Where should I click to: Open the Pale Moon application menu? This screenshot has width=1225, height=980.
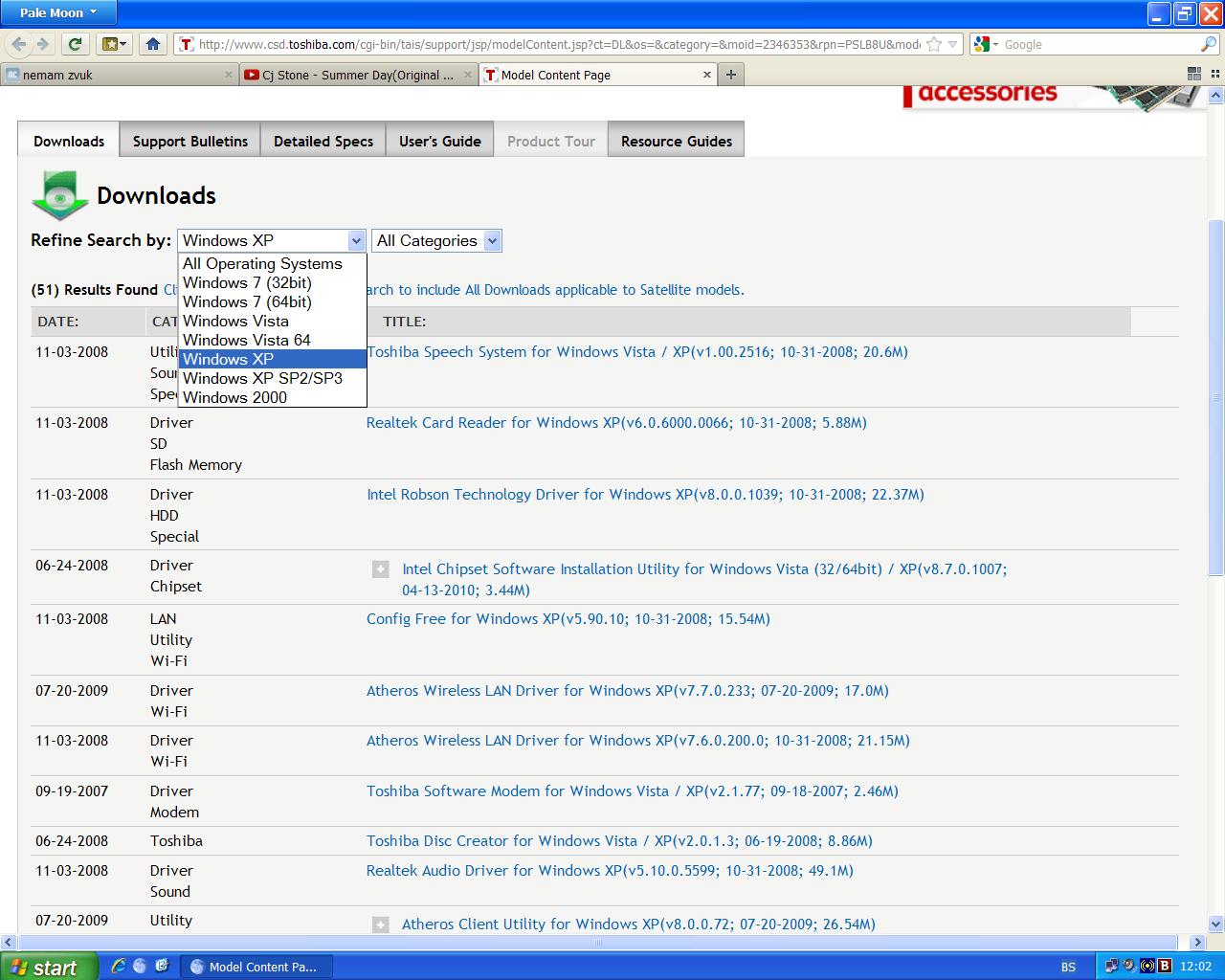(58, 12)
